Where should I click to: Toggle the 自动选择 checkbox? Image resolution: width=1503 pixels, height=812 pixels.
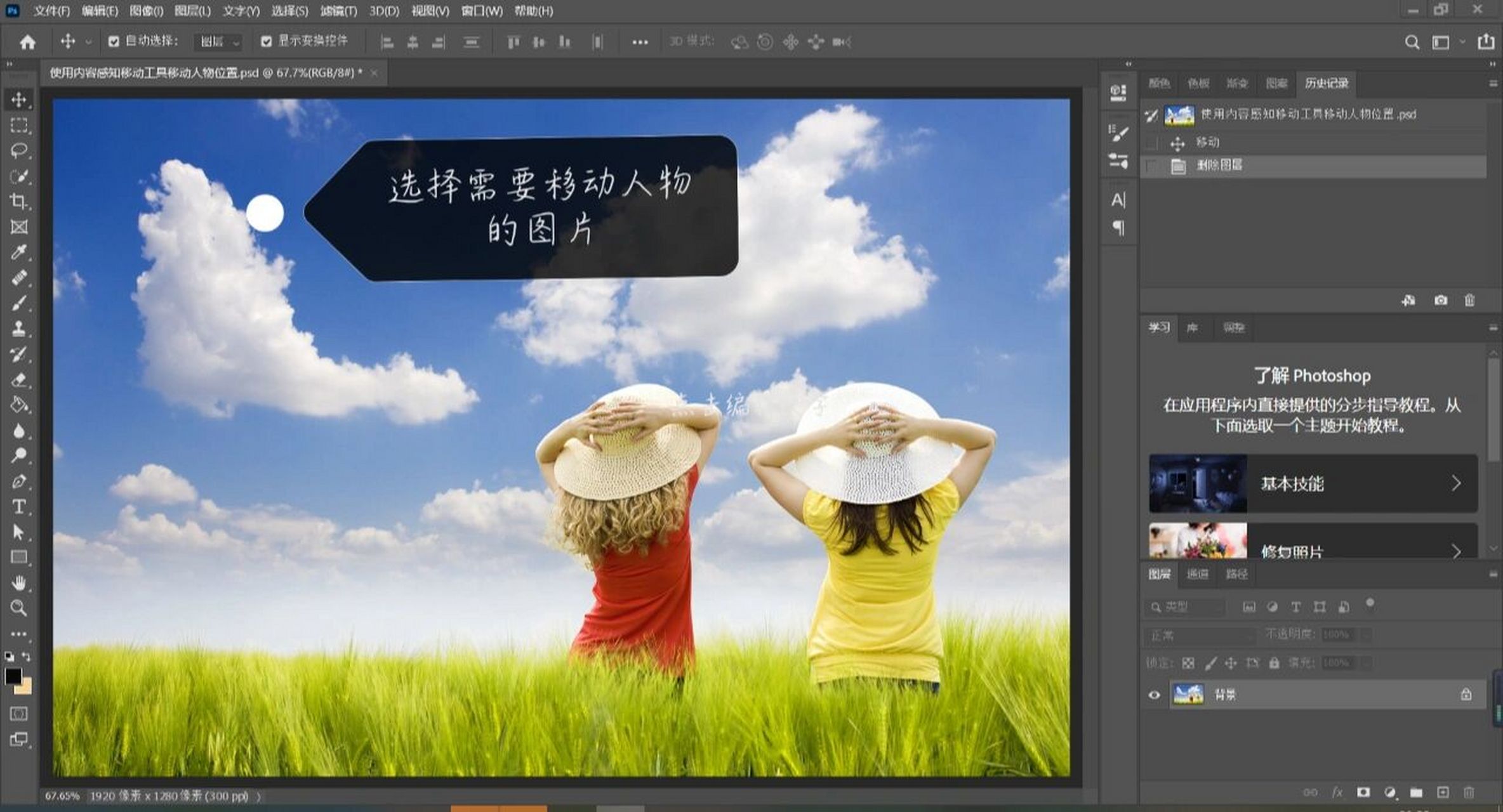pyautogui.click(x=114, y=41)
